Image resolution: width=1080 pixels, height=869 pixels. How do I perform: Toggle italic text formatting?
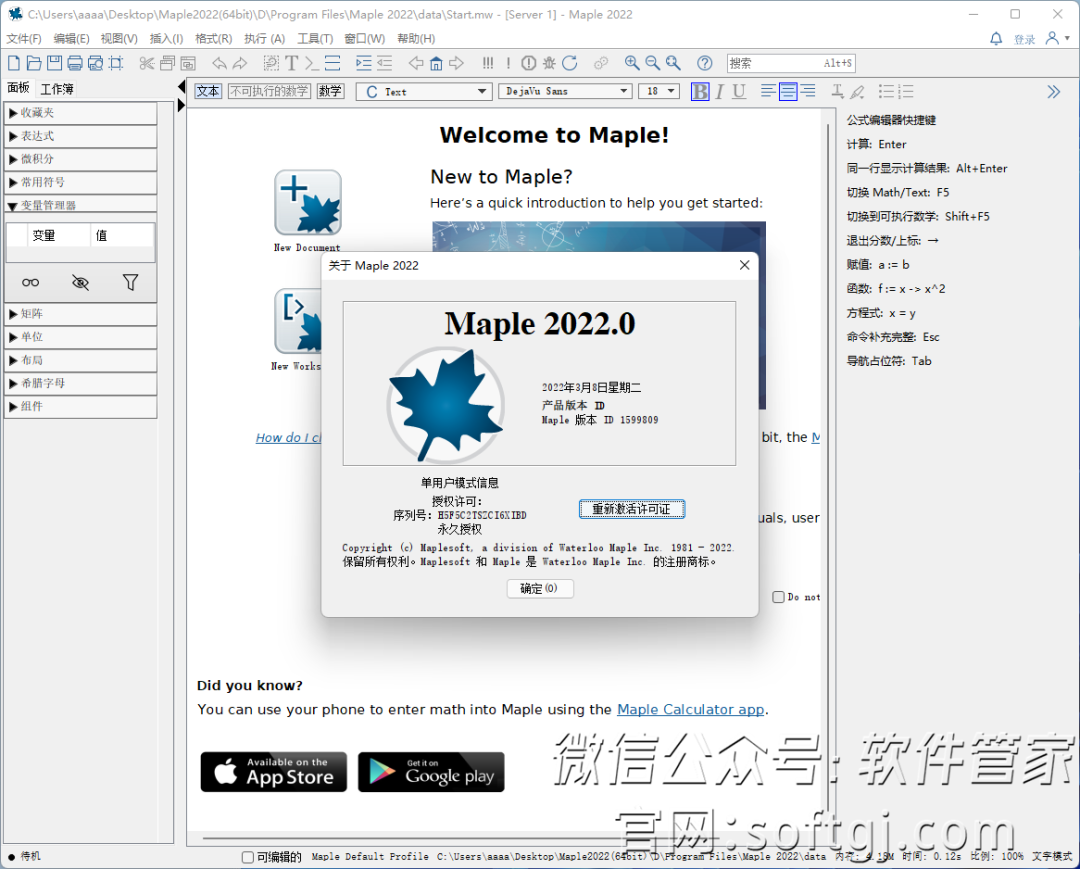[720, 92]
